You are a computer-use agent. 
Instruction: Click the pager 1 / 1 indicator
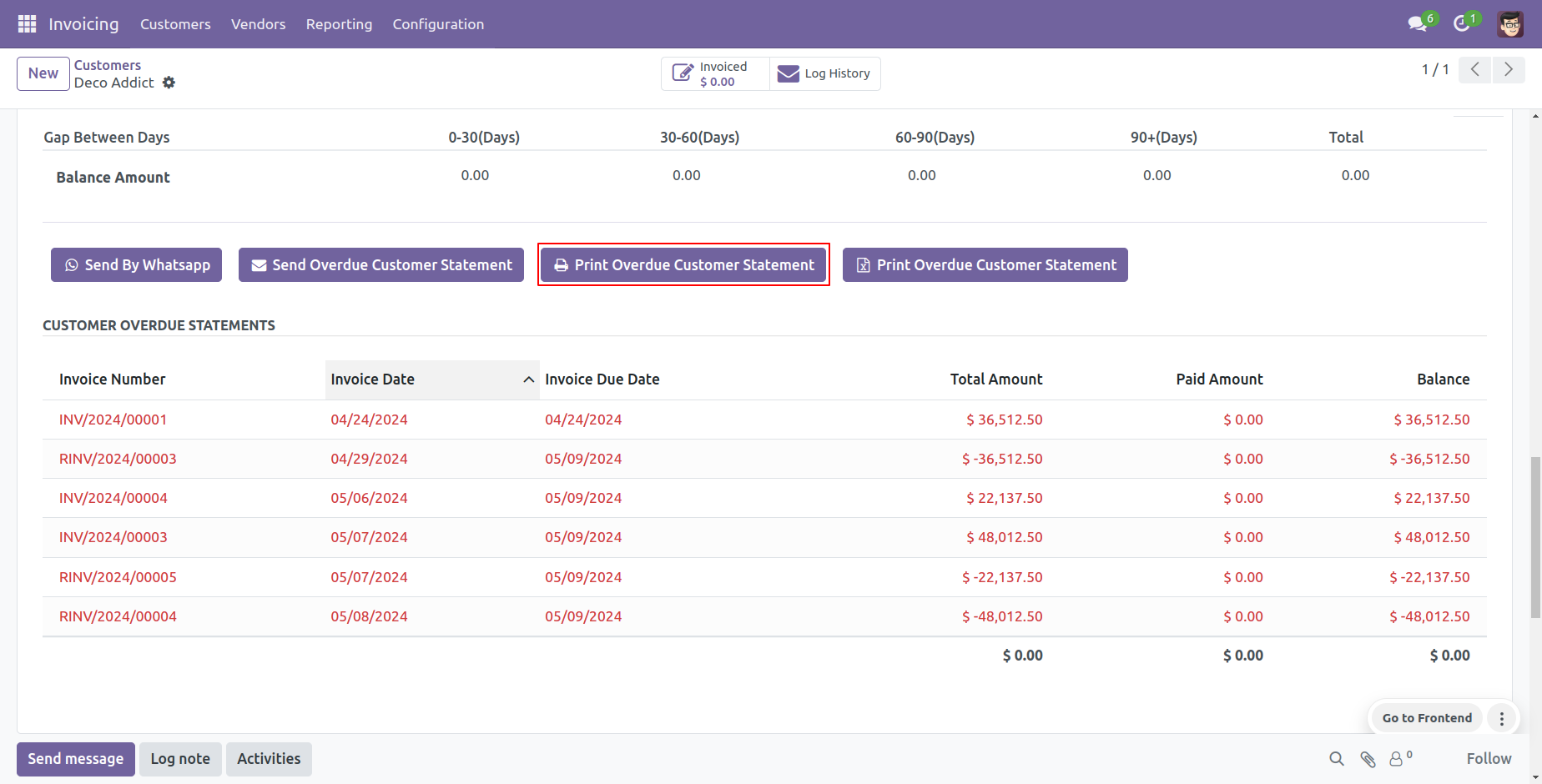[x=1435, y=70]
